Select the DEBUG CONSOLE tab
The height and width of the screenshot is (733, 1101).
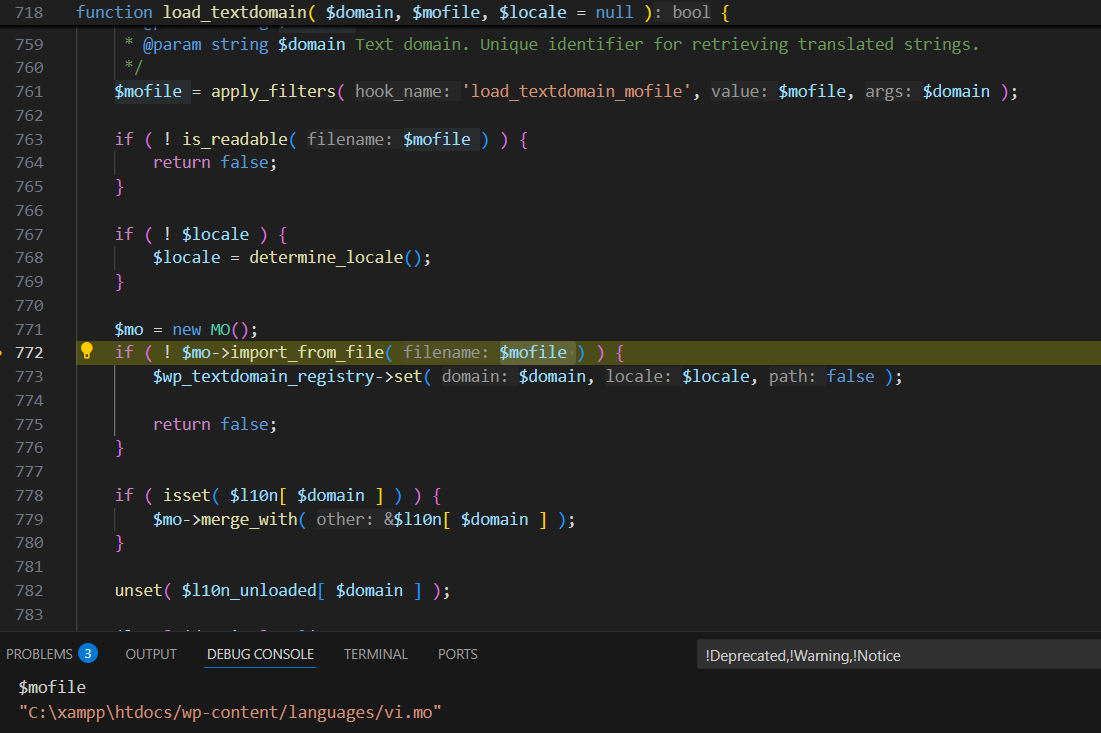(261, 654)
